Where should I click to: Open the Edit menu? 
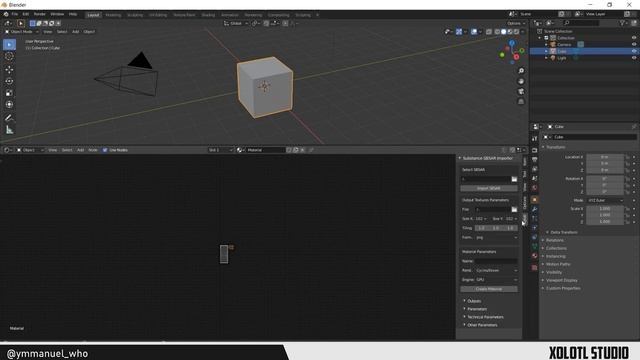coord(26,14)
